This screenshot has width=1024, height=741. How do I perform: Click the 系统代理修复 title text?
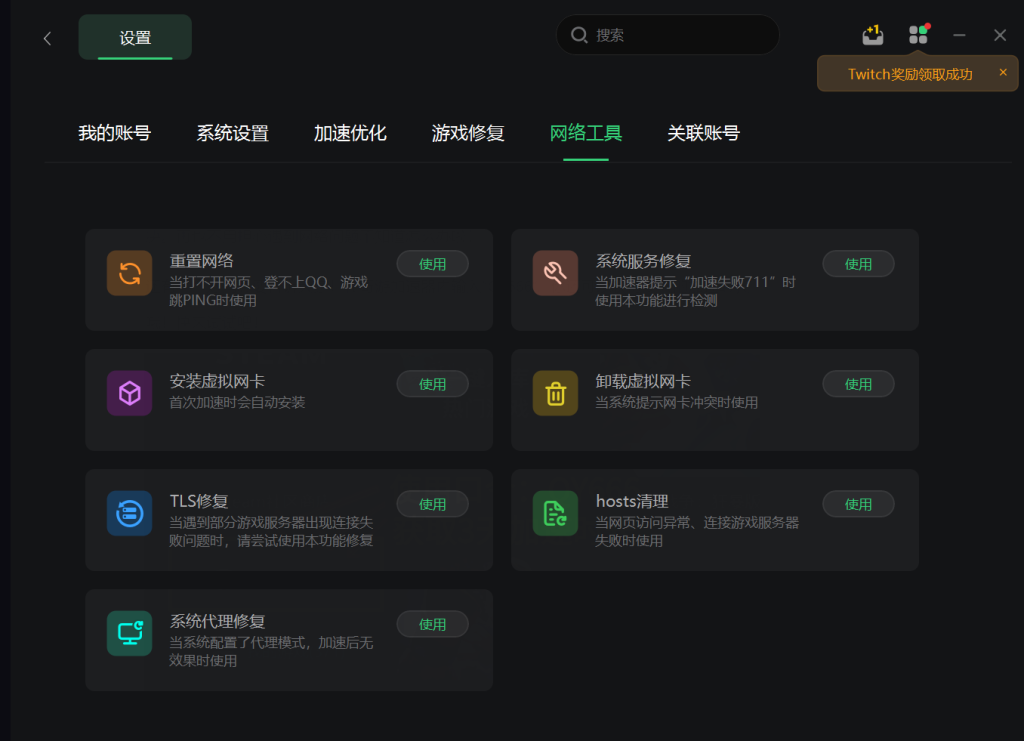[x=217, y=622]
